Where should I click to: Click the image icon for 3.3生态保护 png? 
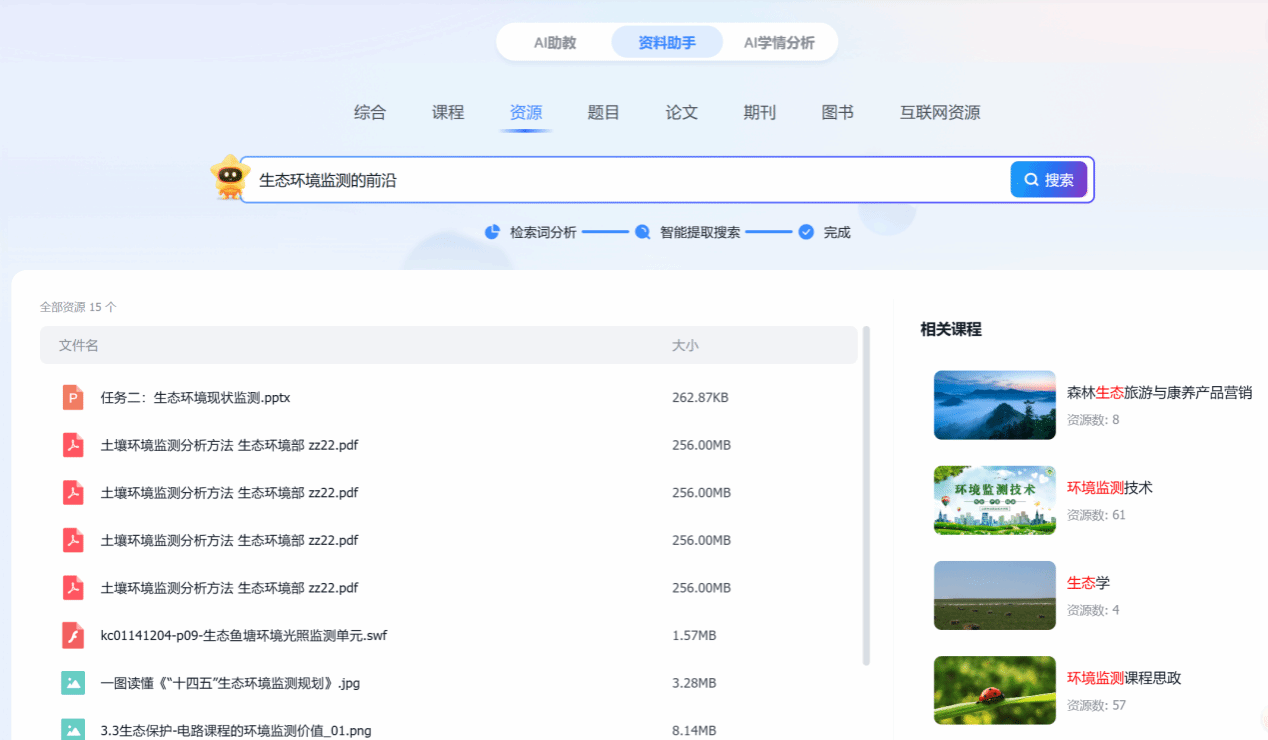73,730
